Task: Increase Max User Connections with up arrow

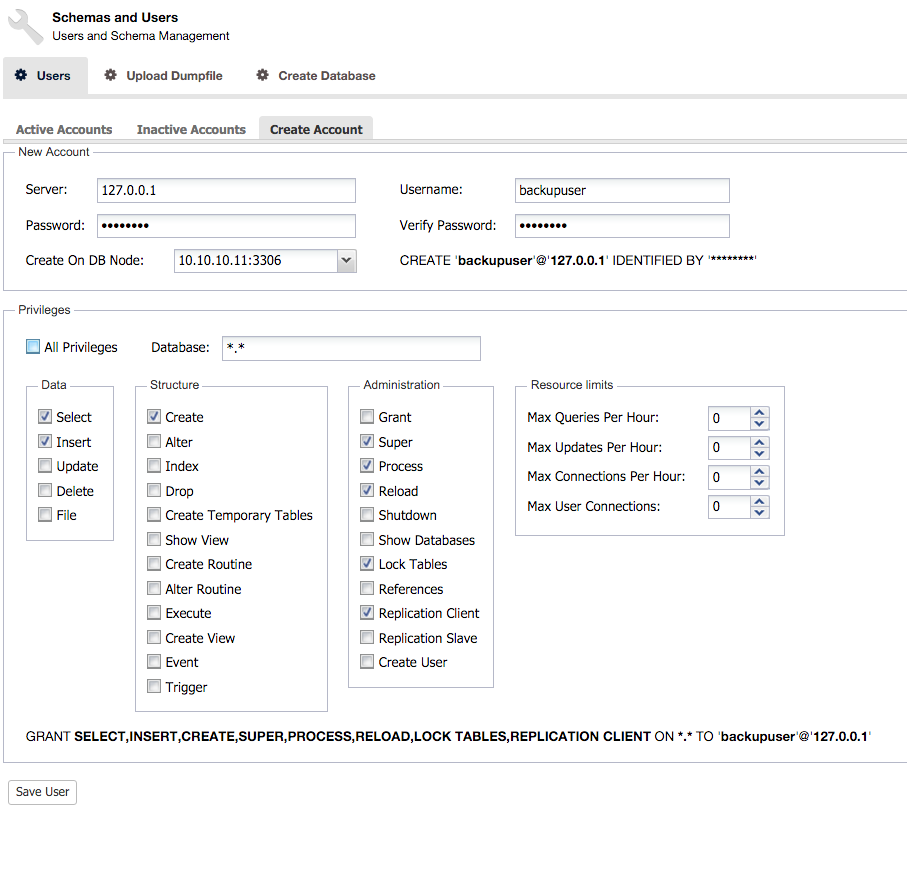Action: click(759, 501)
